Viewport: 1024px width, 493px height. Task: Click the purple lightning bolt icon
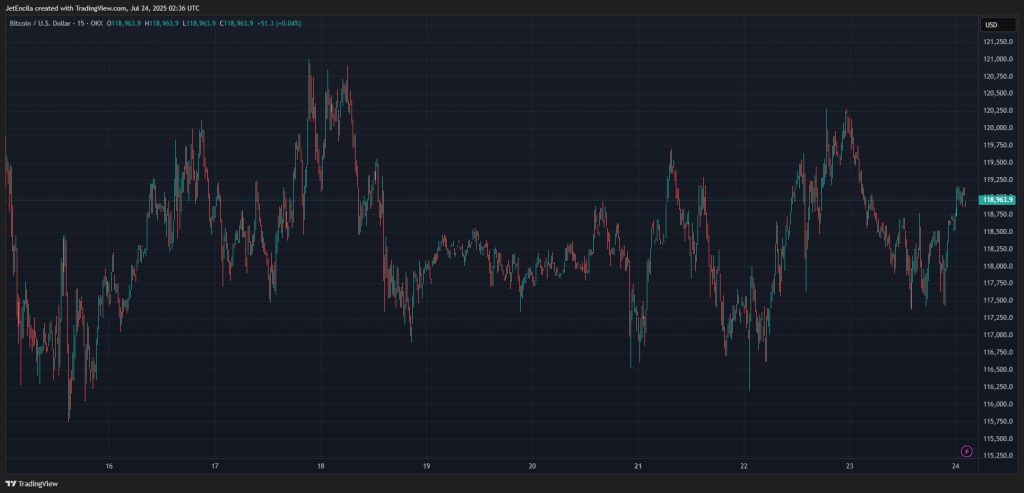pyautogui.click(x=966, y=451)
